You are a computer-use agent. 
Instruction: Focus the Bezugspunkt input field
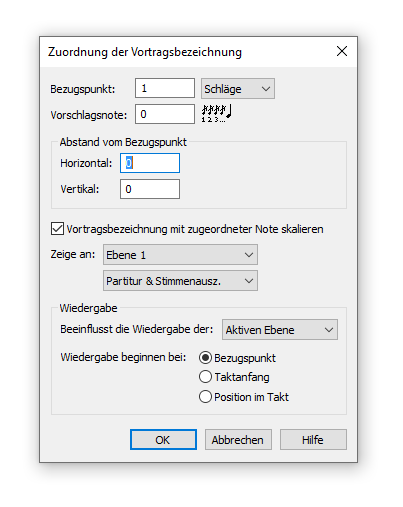(165, 88)
